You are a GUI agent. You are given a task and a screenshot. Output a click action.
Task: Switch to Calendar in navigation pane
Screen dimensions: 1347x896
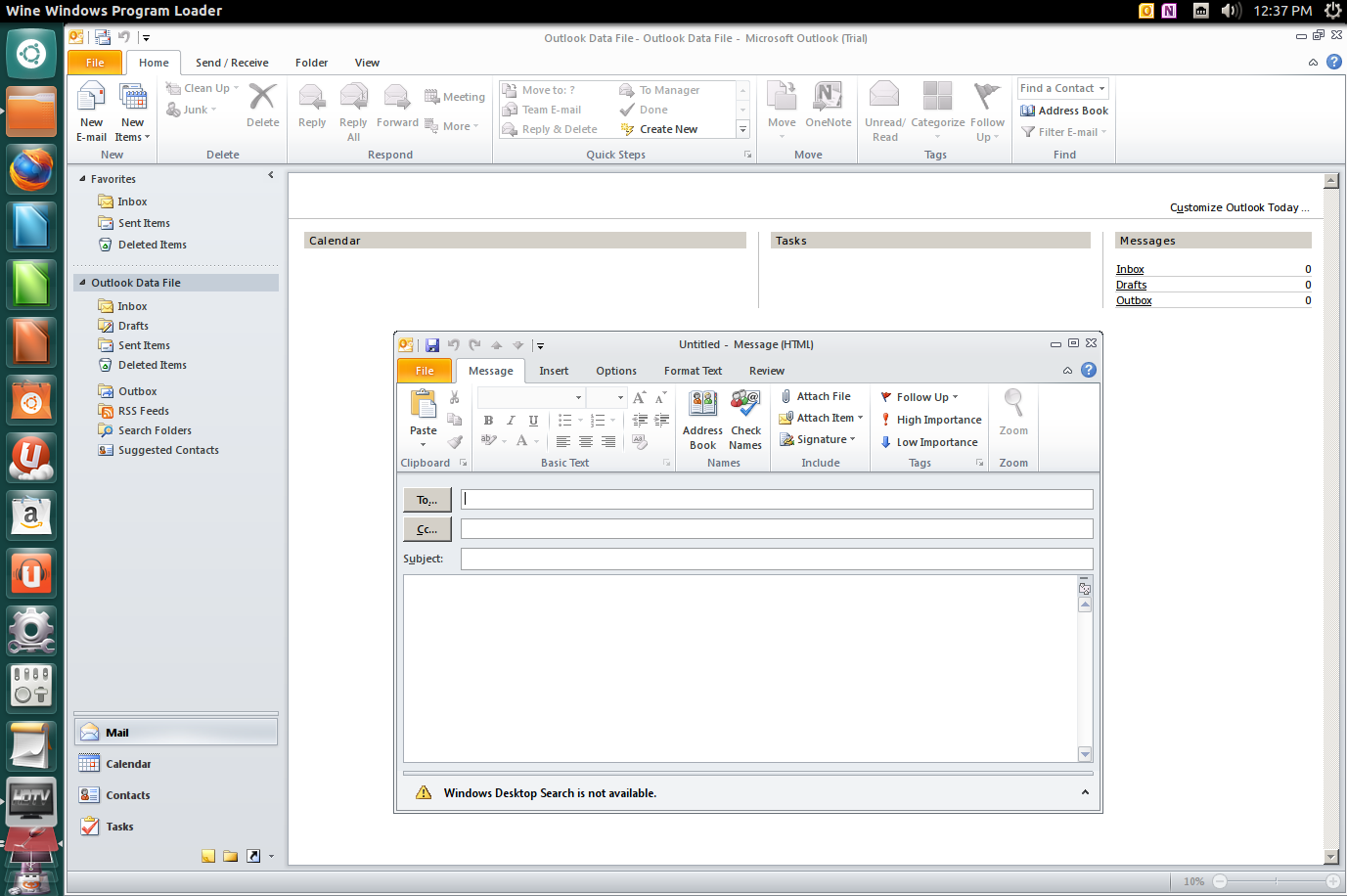(176, 764)
